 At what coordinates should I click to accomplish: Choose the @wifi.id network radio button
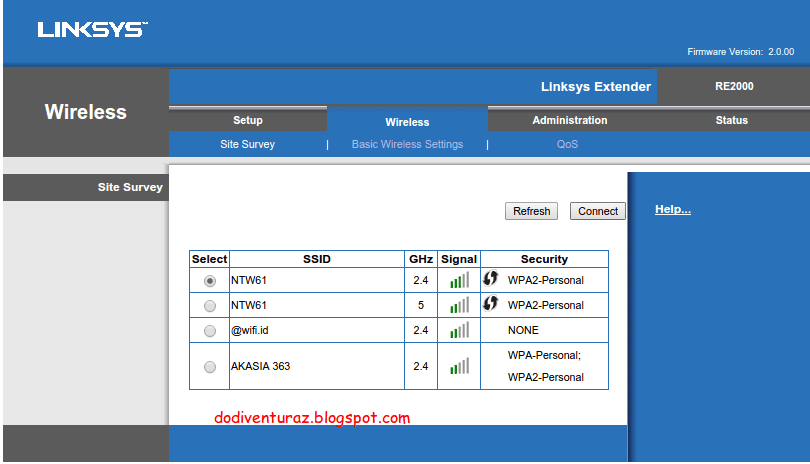click(210, 331)
